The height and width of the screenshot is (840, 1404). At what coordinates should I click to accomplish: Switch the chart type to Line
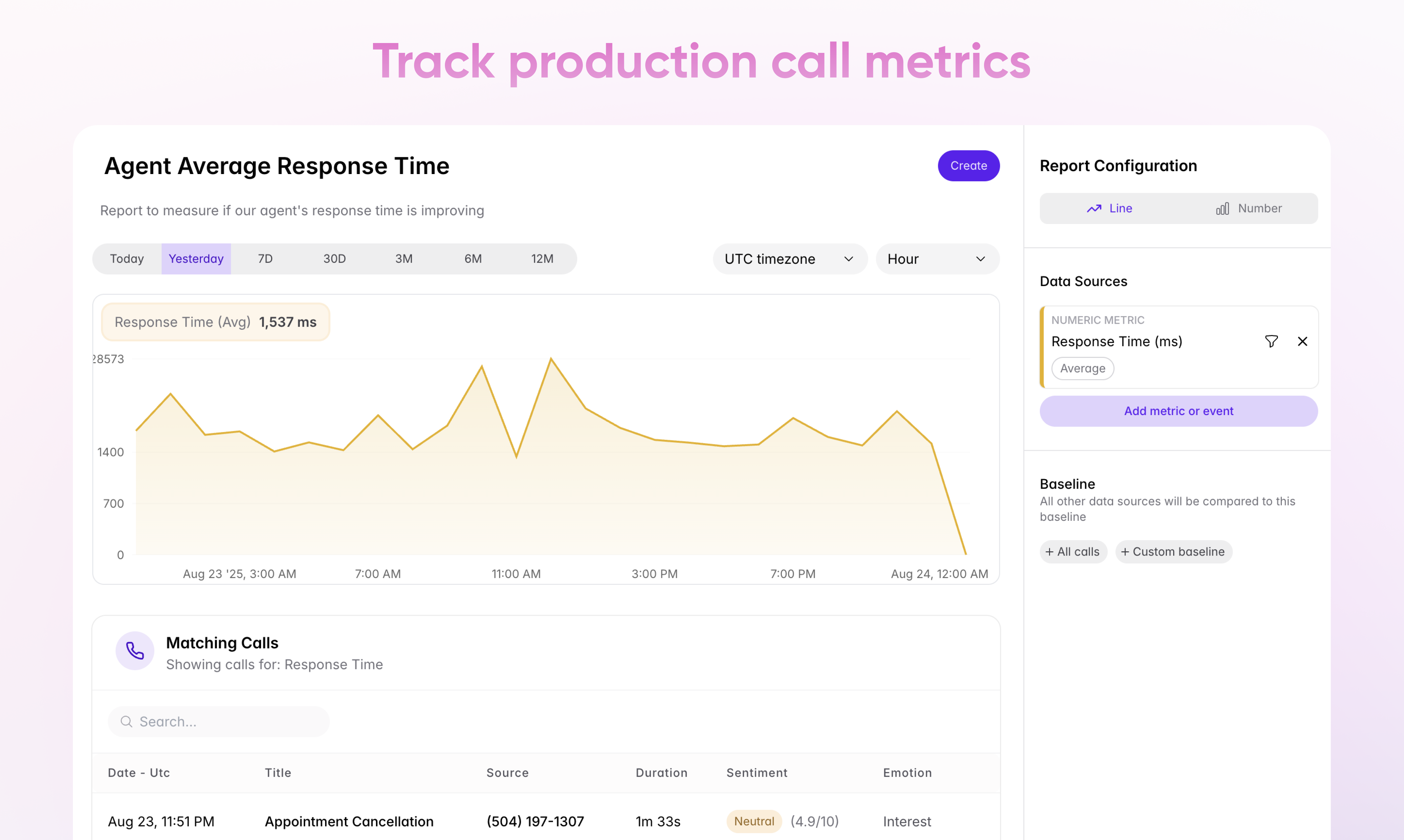pos(1109,209)
